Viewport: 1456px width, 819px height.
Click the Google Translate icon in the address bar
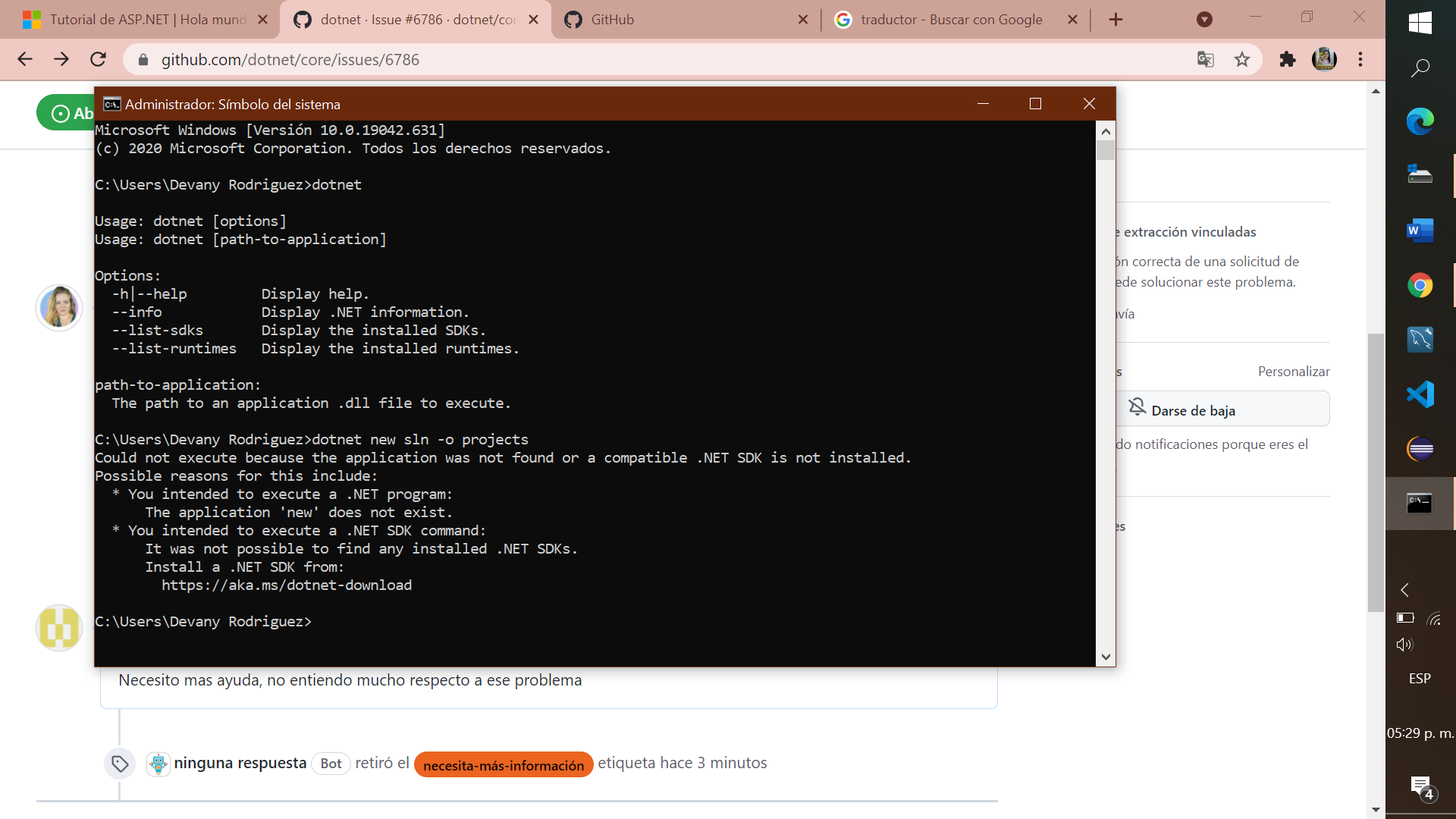[x=1205, y=59]
